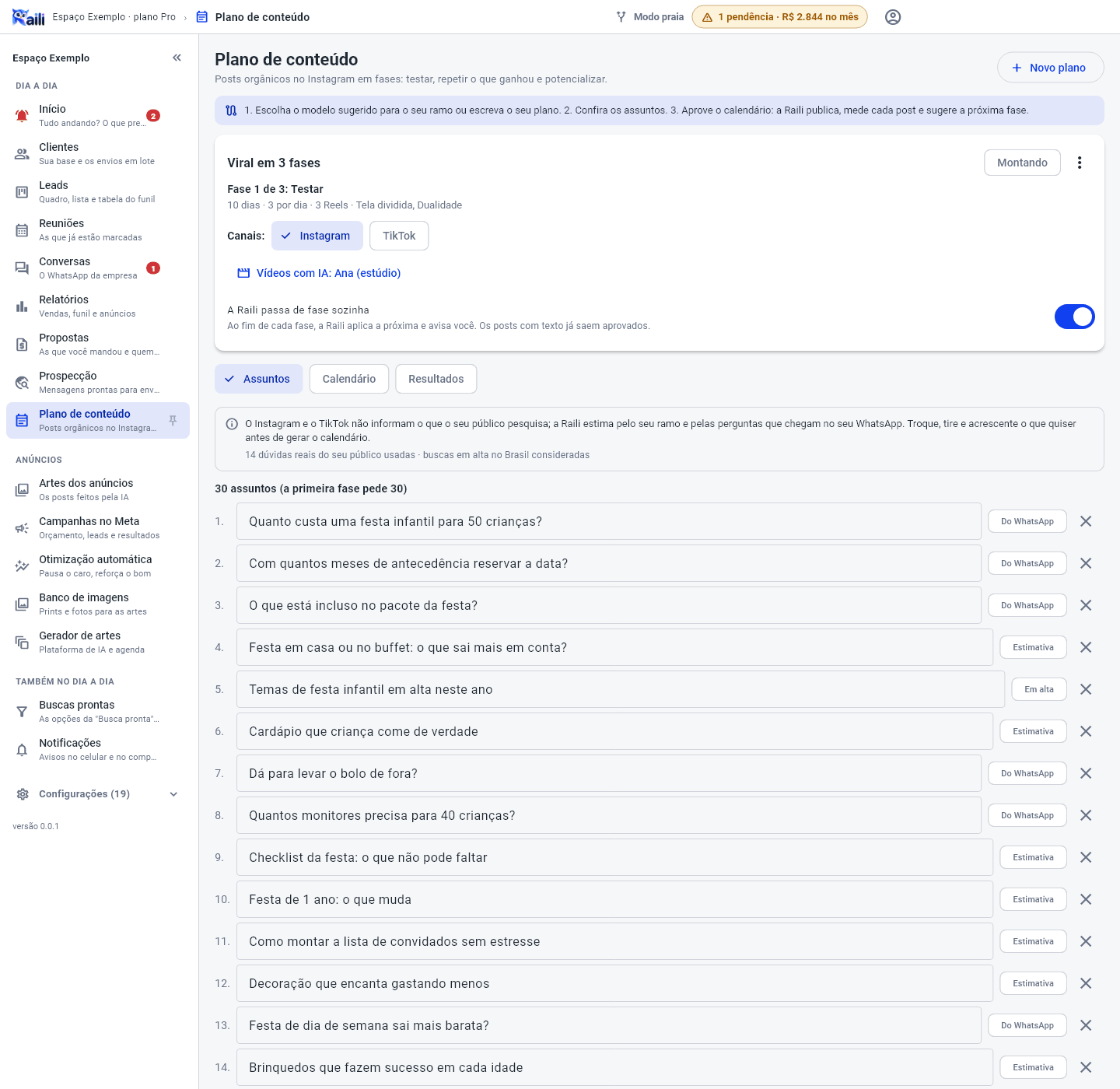
Task: Open Prospecção page
Action: (x=98, y=383)
